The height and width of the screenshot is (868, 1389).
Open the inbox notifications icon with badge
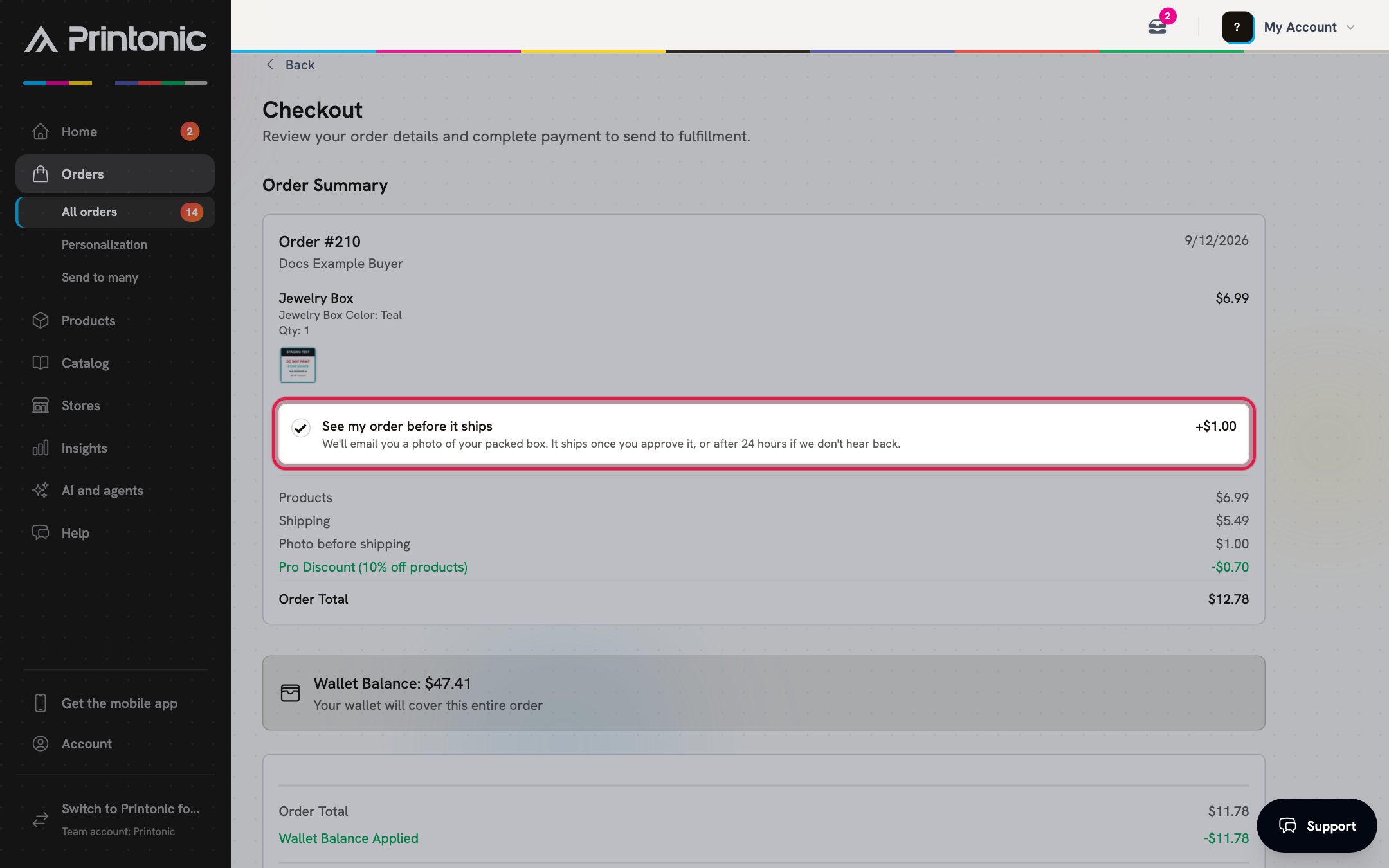point(1157,27)
